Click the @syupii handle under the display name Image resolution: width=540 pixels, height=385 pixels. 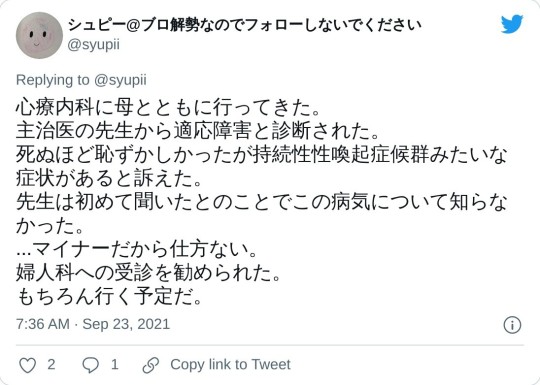[x=94, y=45]
